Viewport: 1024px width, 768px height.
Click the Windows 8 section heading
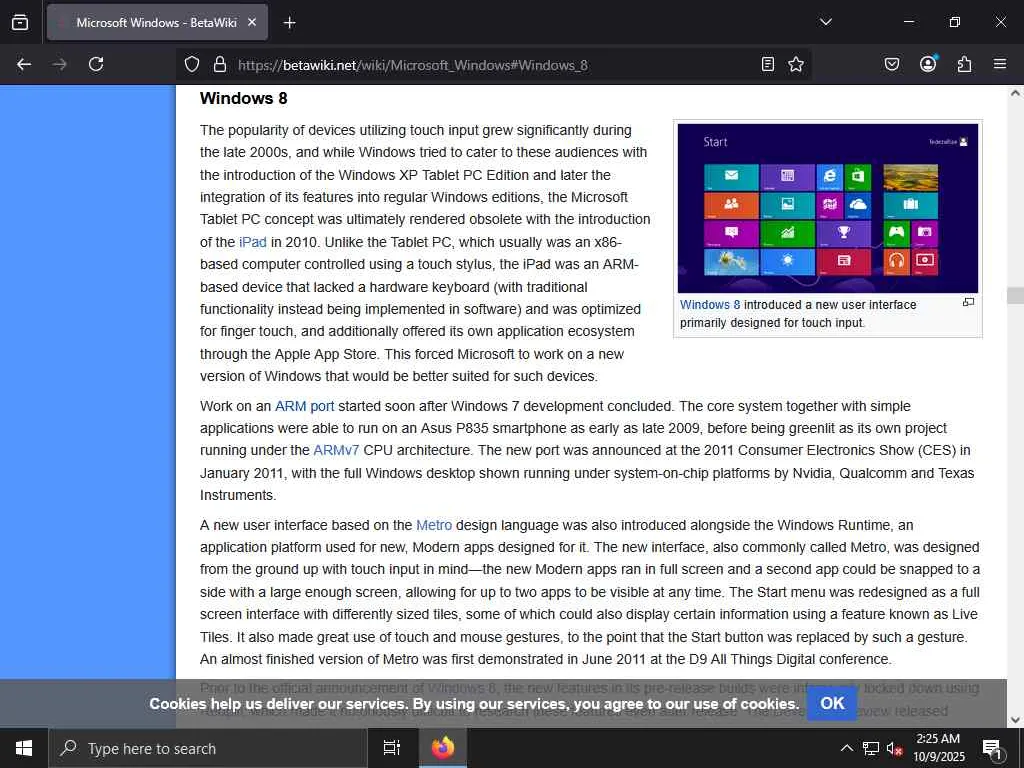(x=244, y=99)
